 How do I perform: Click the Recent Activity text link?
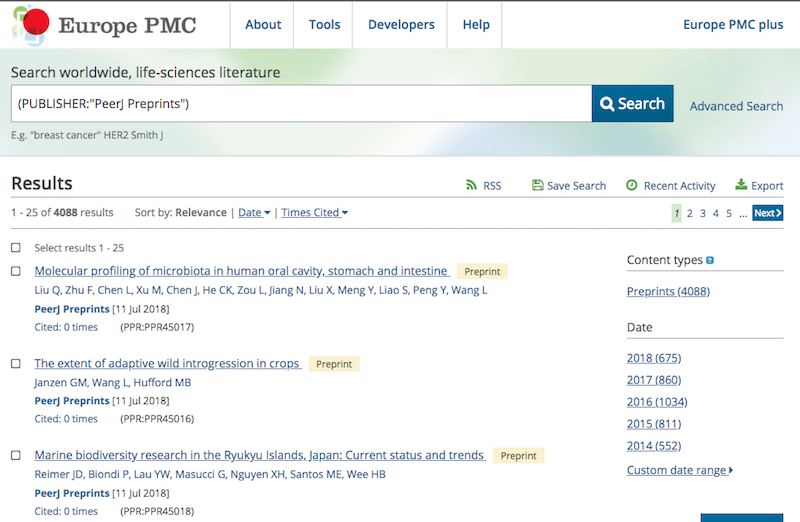tap(680, 186)
